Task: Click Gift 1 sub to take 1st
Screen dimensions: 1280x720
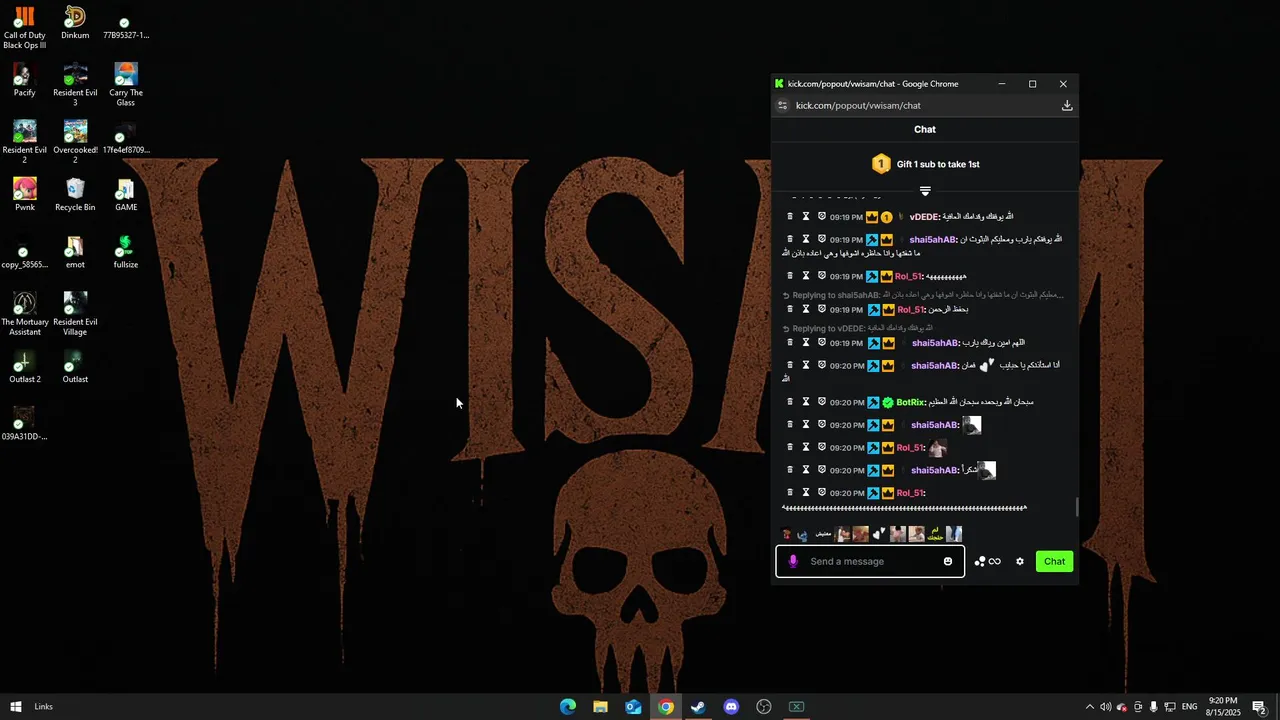Action: point(938,164)
